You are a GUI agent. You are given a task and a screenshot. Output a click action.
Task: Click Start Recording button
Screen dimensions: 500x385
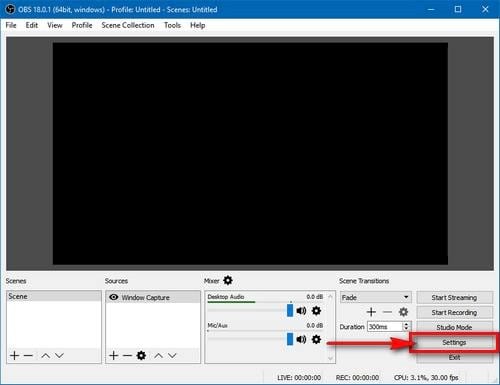tap(454, 312)
